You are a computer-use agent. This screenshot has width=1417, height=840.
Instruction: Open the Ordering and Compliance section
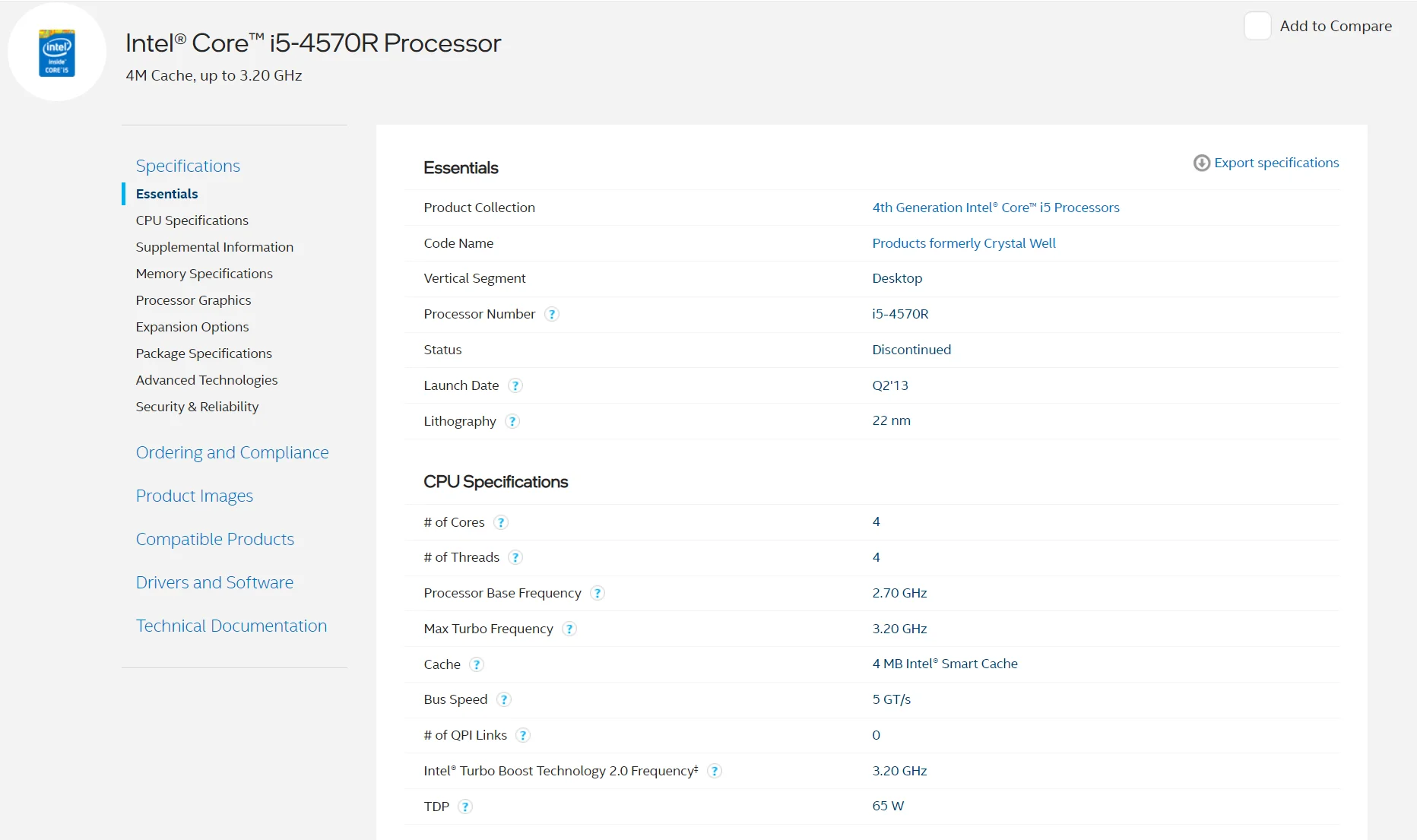(x=232, y=452)
